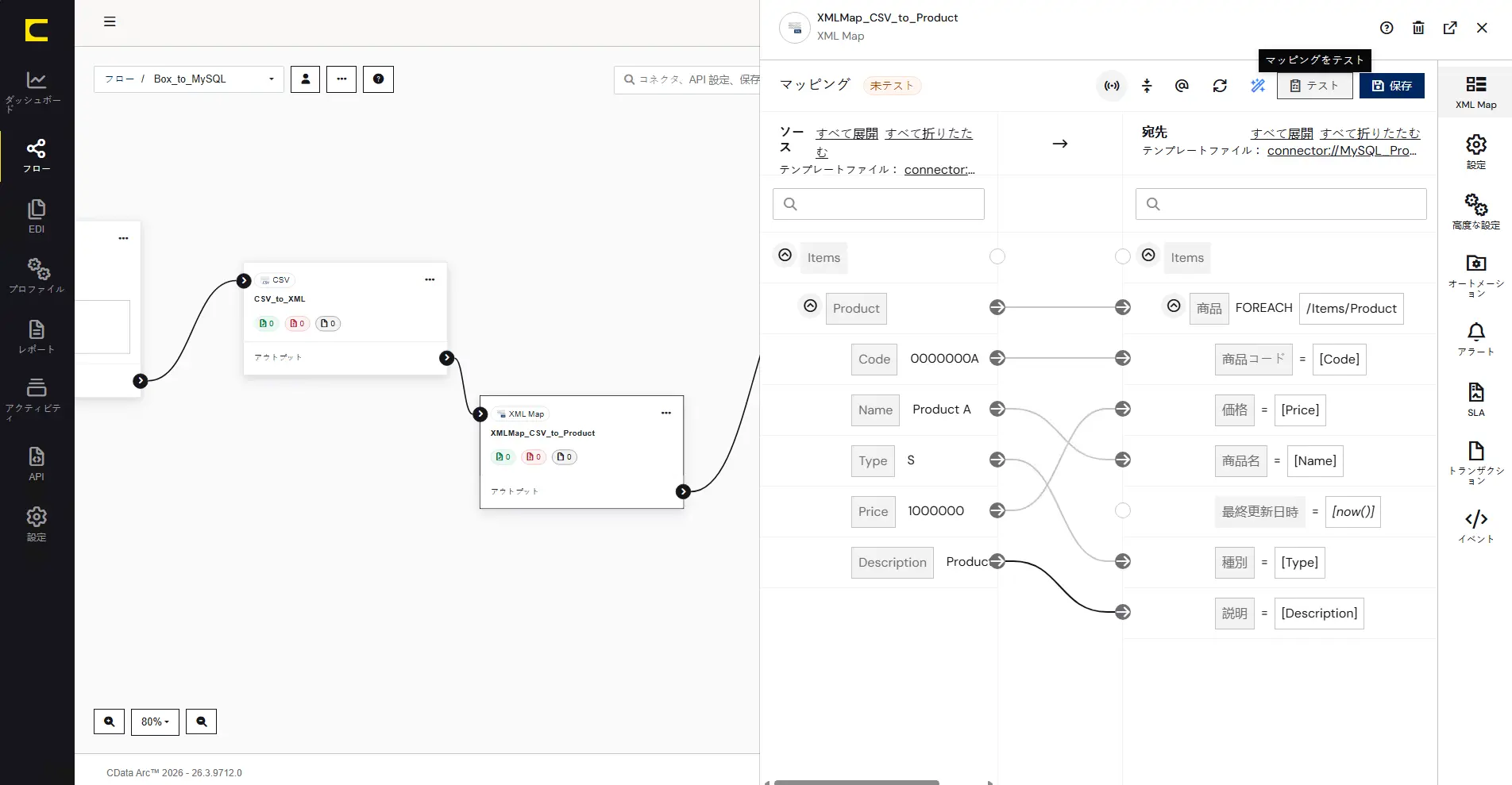Click the collapse-vertical arrows icon in mapping toolbar

click(x=1147, y=86)
